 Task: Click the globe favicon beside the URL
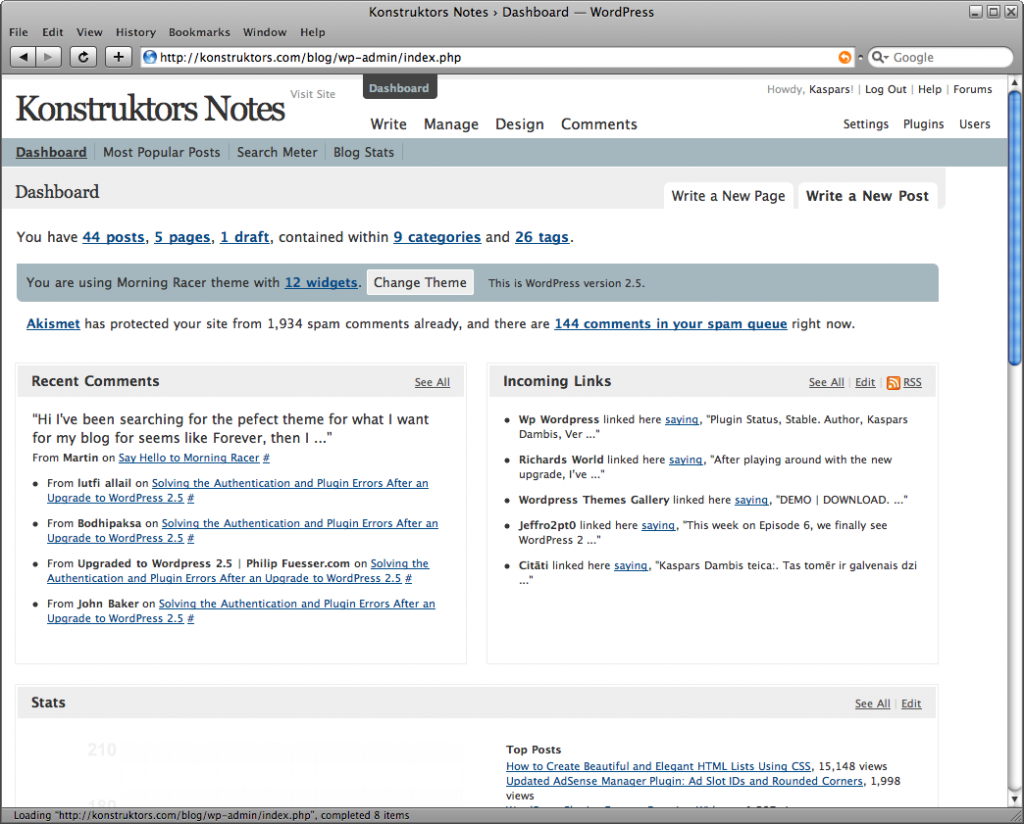click(150, 58)
